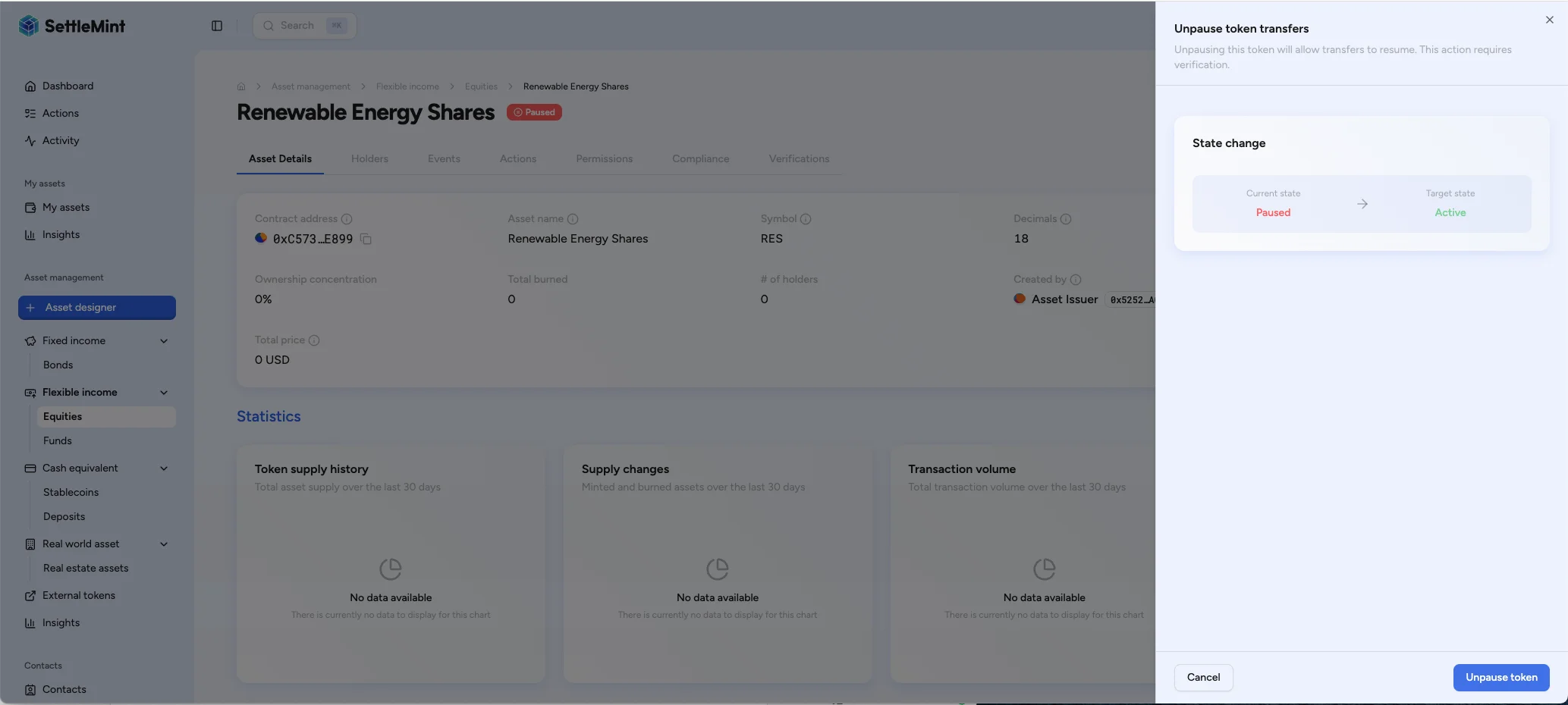
Task: Close the Unpause token transfers panel
Action: click(1549, 20)
